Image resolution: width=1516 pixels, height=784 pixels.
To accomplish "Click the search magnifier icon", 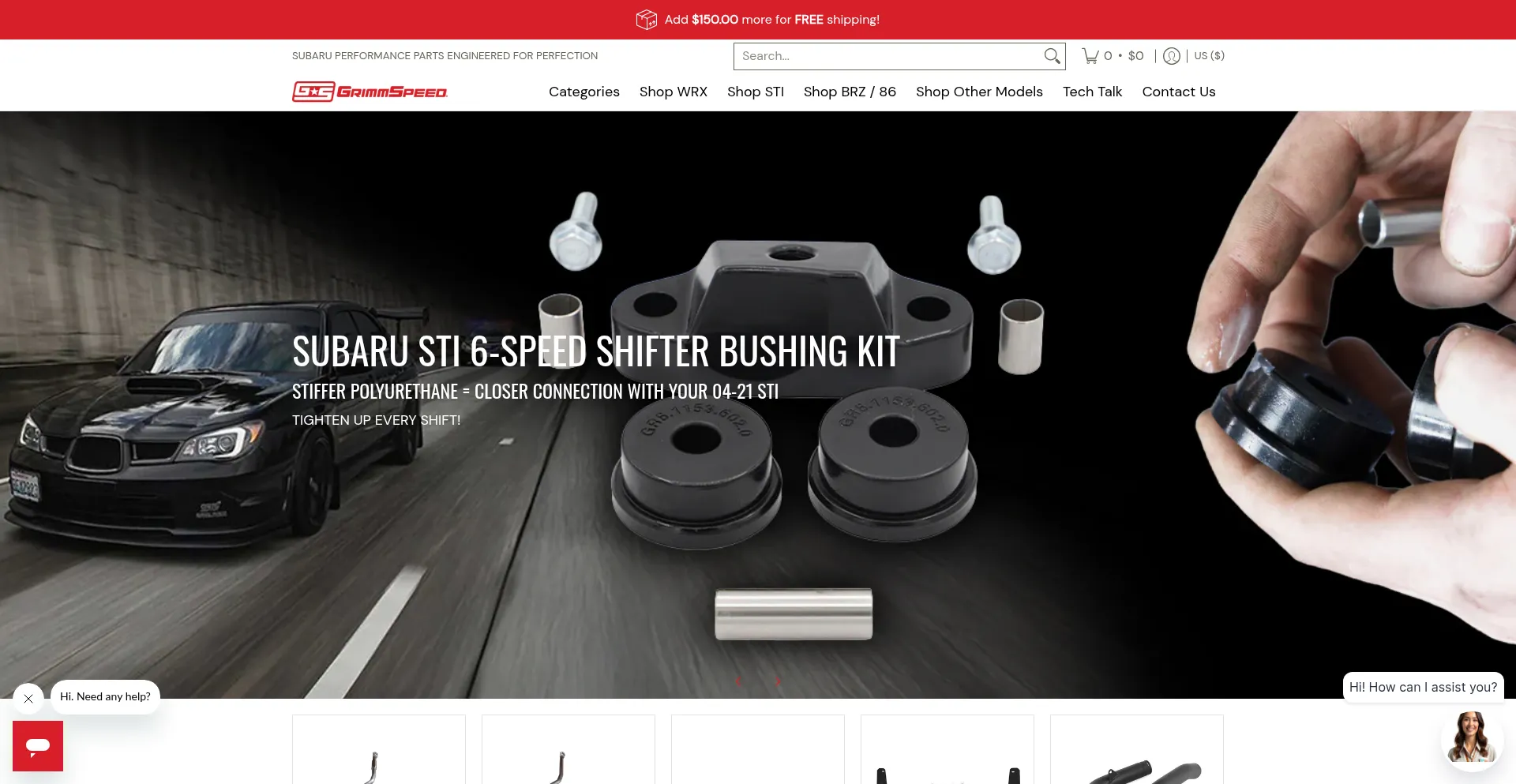I will (1052, 56).
